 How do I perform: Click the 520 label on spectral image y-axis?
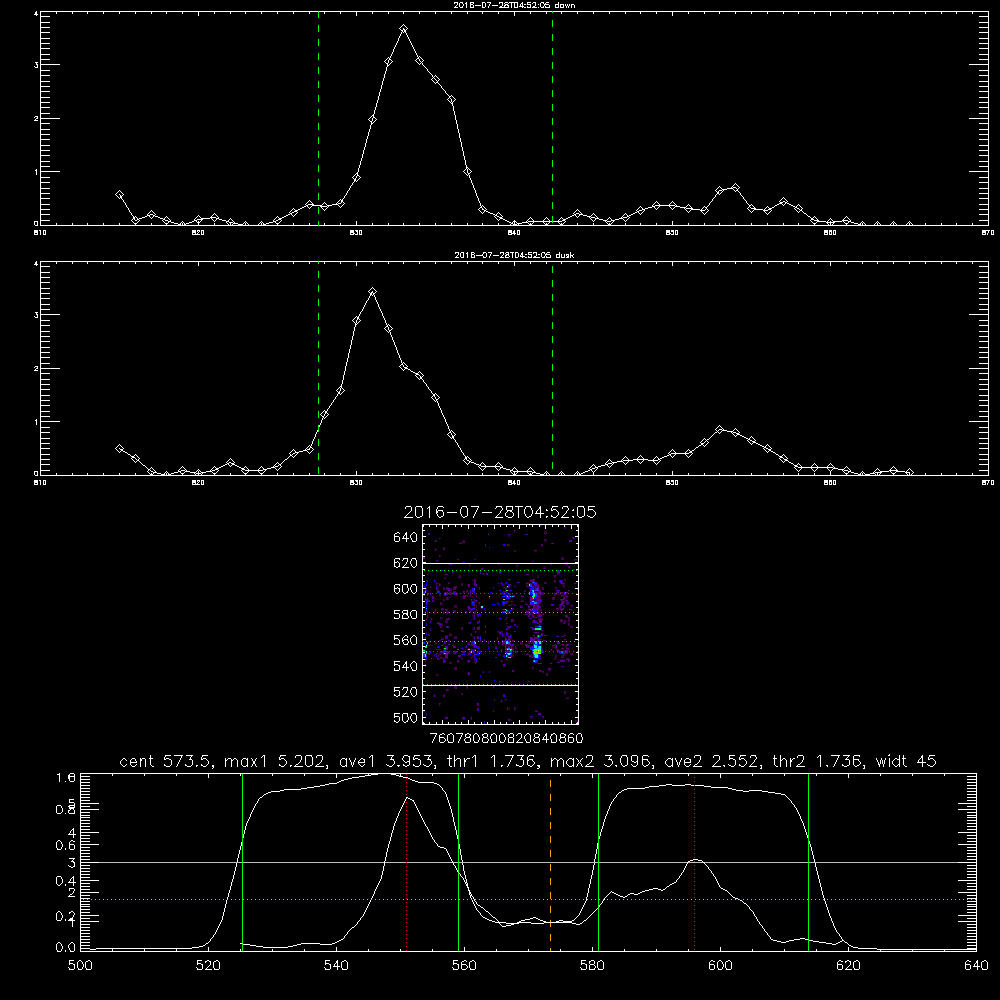tap(406, 692)
